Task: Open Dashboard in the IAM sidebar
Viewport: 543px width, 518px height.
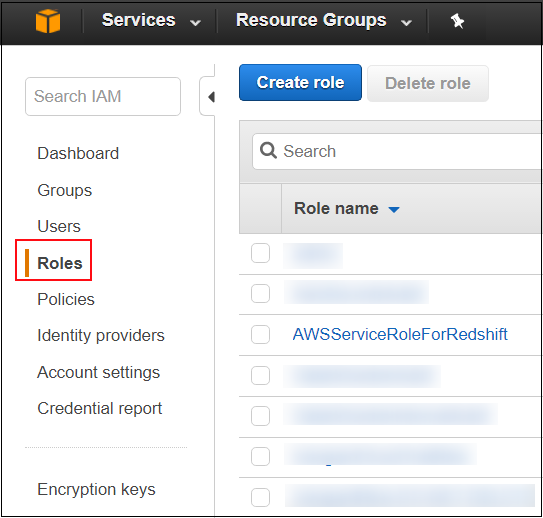Action: click(x=78, y=153)
